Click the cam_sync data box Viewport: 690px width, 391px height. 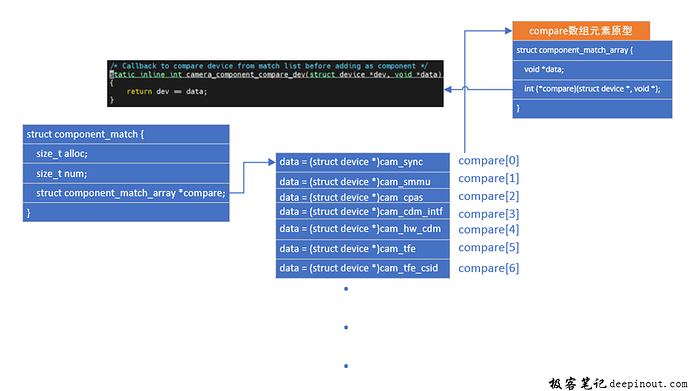tap(363, 162)
